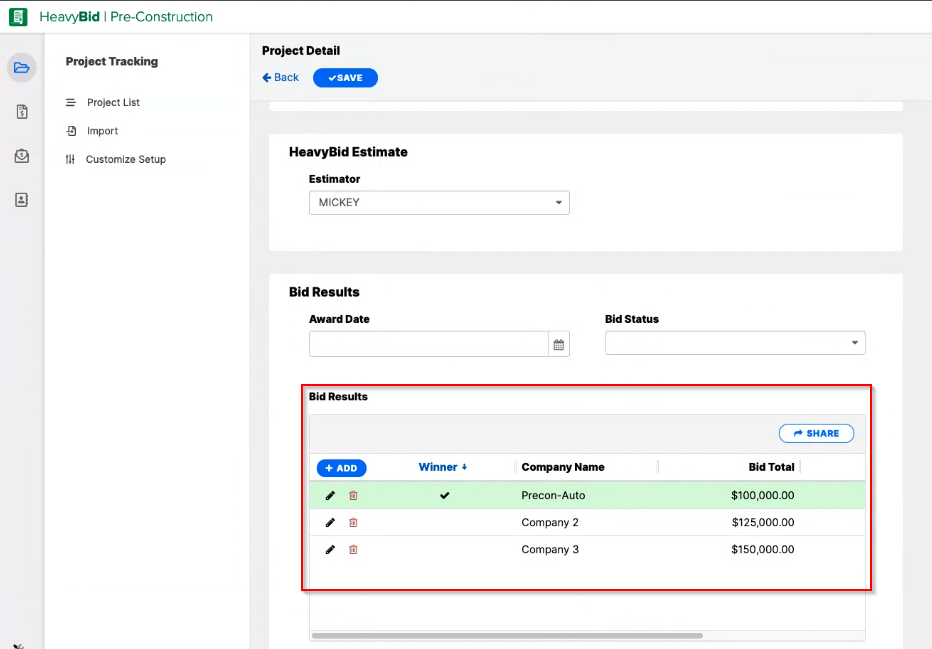
Task: Open the Bid Status dropdown
Action: (856, 343)
